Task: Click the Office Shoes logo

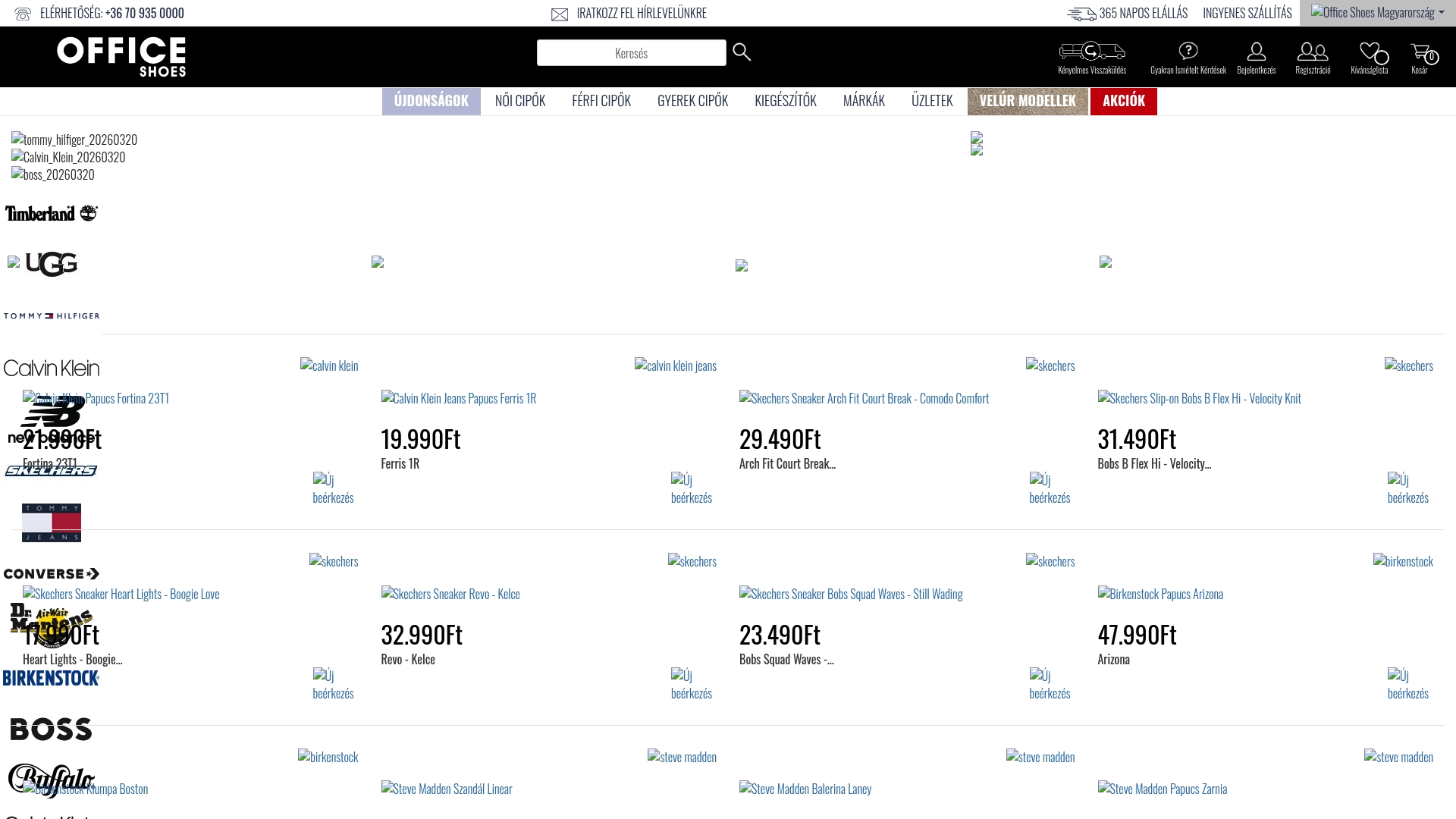Action: coord(121,57)
